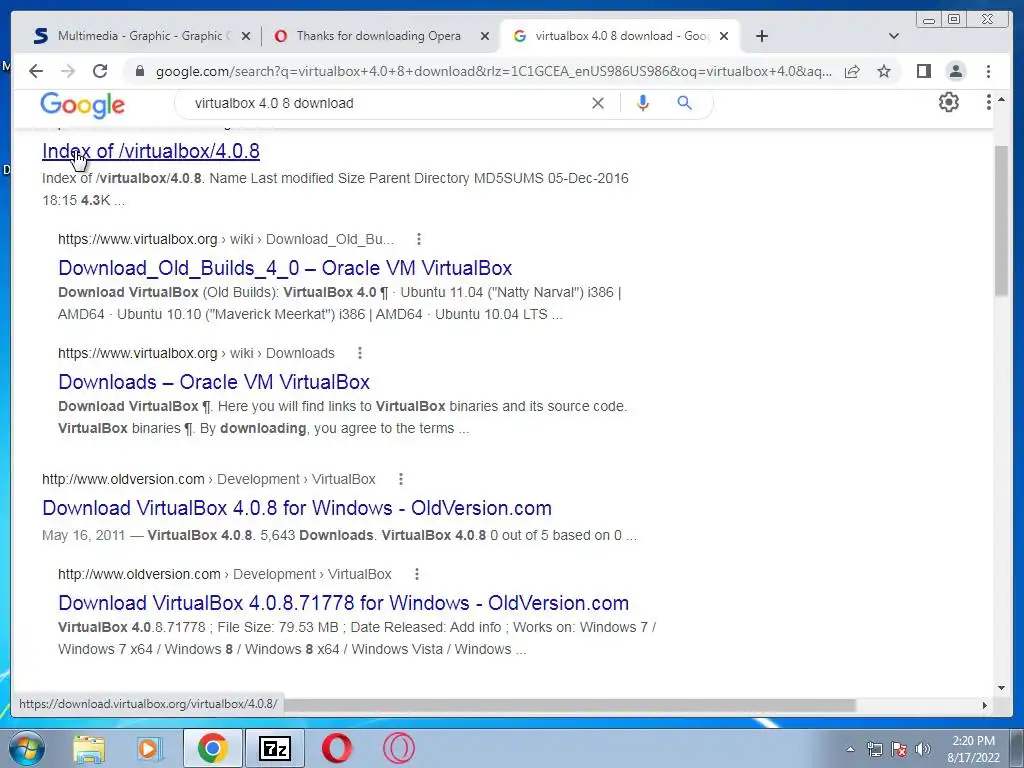Open a new browser tab
This screenshot has height=768, width=1024.
click(761, 36)
